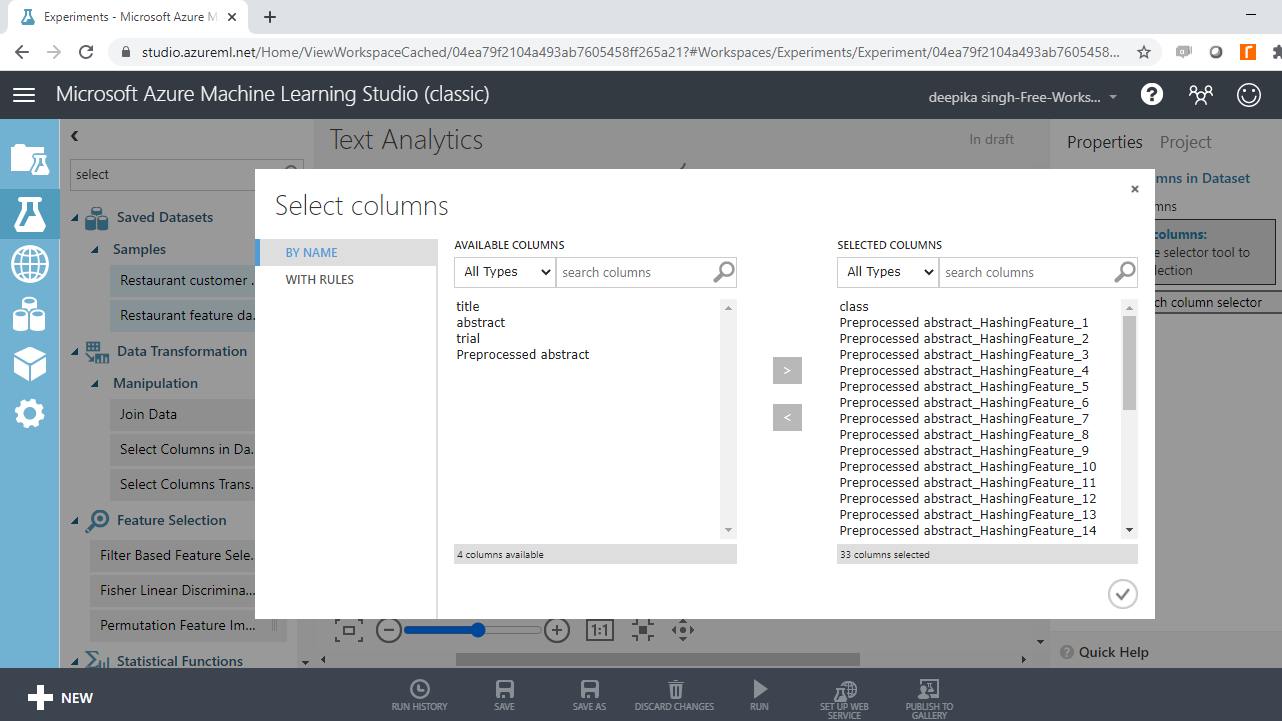Image resolution: width=1282 pixels, height=721 pixels.
Task: Open the Datasets cylinders sidebar icon
Action: tap(29, 315)
